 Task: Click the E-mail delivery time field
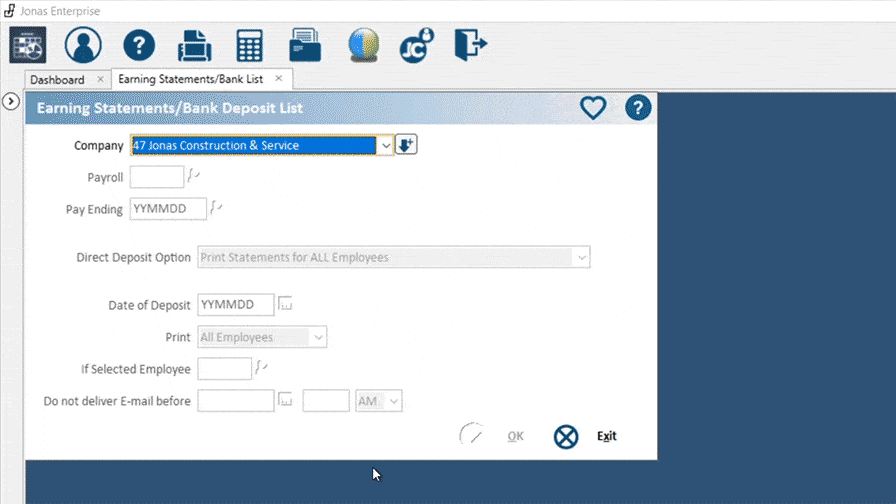pos(326,401)
